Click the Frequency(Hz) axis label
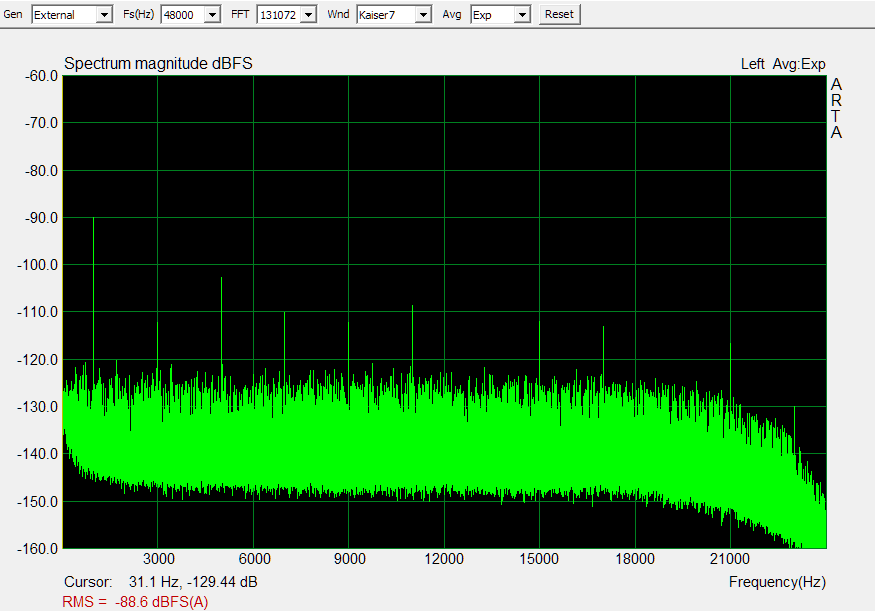The height and width of the screenshot is (611, 875). [x=777, y=582]
